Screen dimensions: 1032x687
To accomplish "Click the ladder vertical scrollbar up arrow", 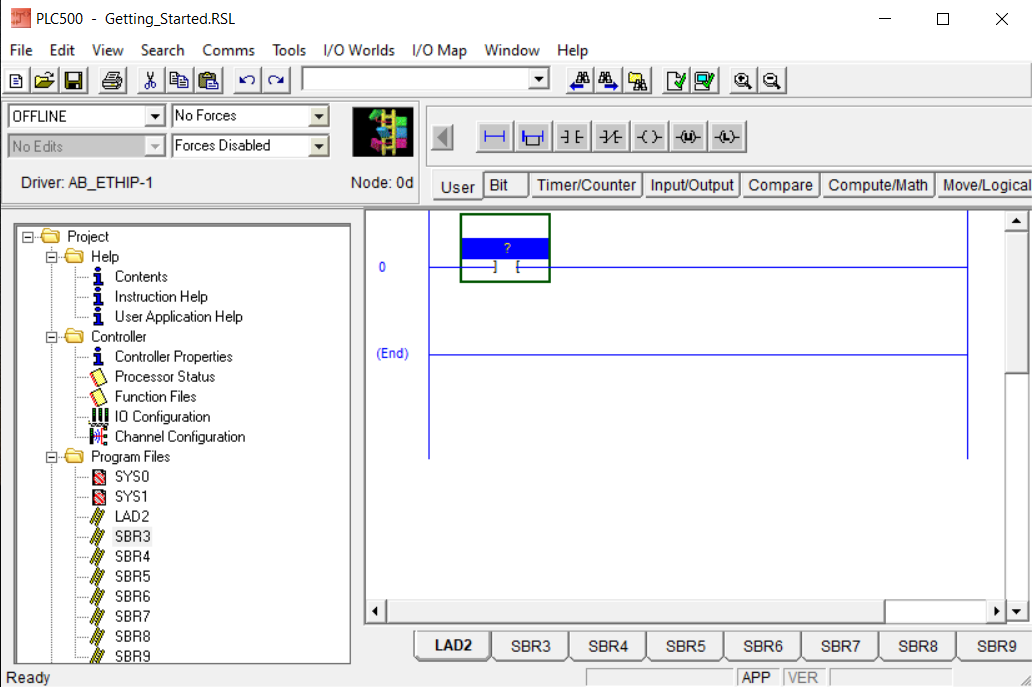I will (x=1016, y=221).
